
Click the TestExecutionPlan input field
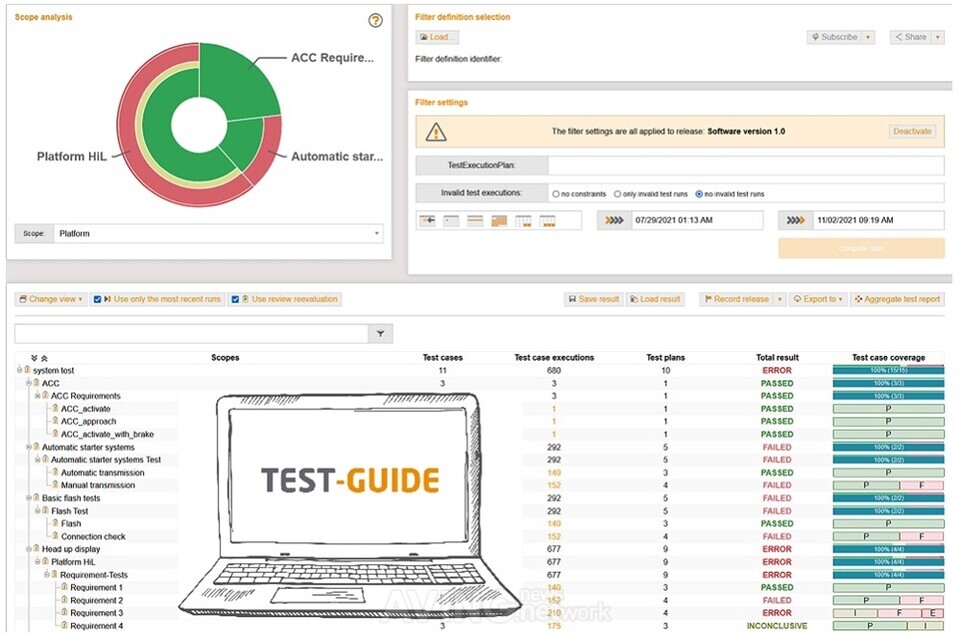[x=746, y=165]
